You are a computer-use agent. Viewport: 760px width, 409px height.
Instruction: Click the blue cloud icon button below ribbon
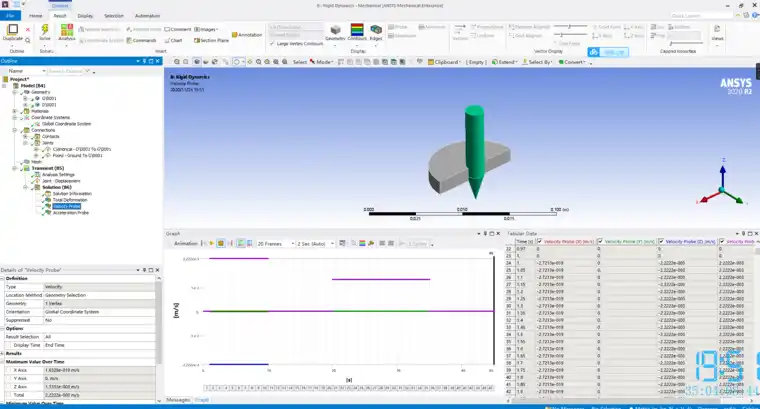[x=594, y=52]
